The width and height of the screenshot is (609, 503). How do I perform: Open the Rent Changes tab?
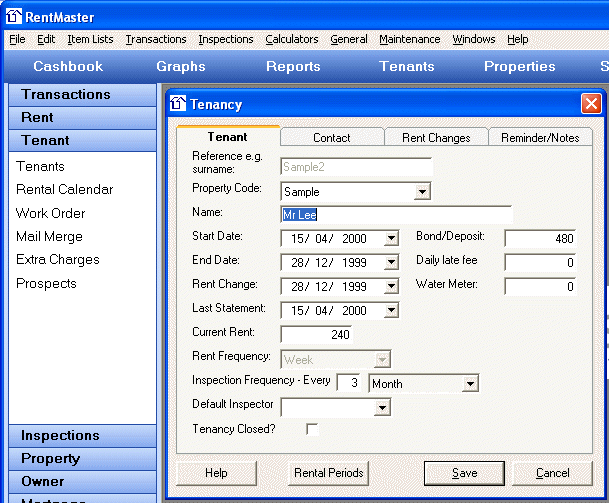(x=436, y=138)
